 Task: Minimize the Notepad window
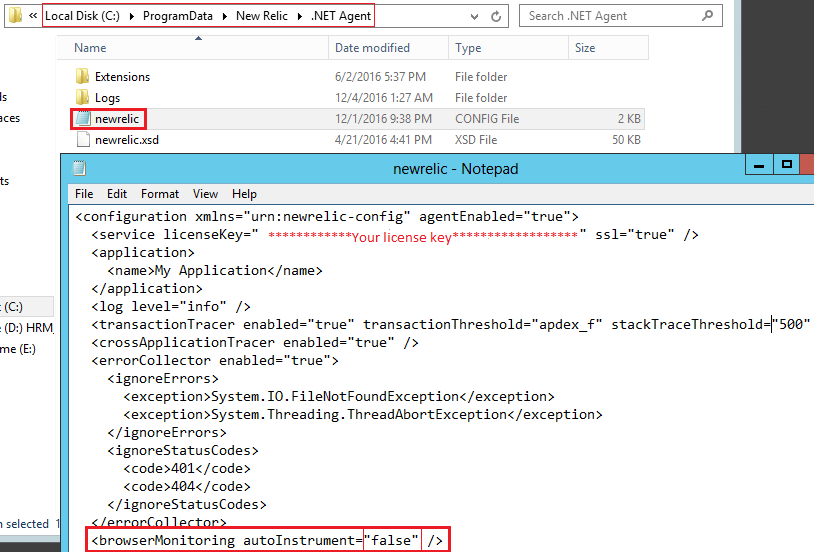(x=759, y=166)
